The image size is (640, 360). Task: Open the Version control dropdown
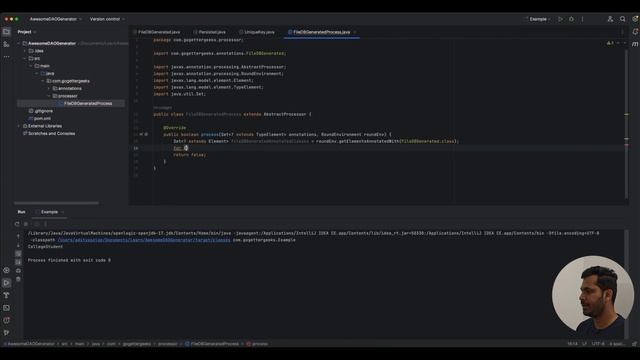click(x=107, y=19)
